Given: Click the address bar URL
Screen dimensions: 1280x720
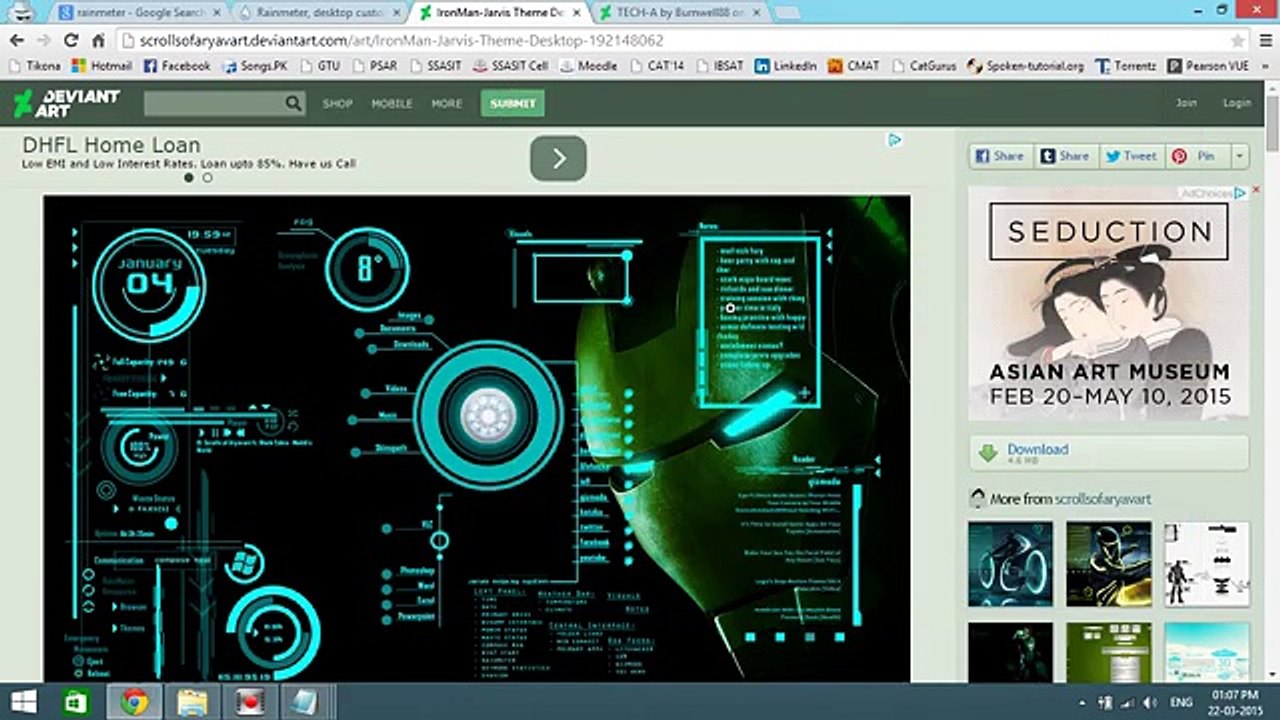Looking at the screenshot, I should 401,41.
